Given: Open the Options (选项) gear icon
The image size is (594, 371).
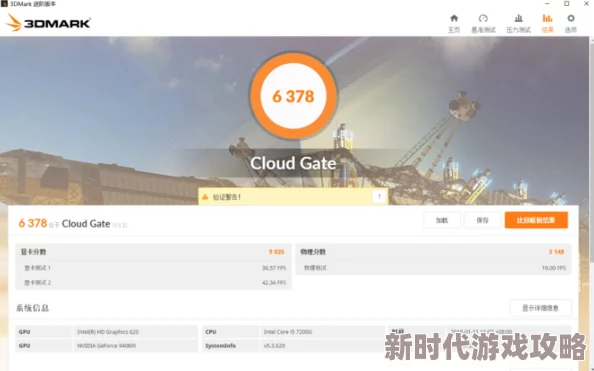Looking at the screenshot, I should click(x=571, y=18).
